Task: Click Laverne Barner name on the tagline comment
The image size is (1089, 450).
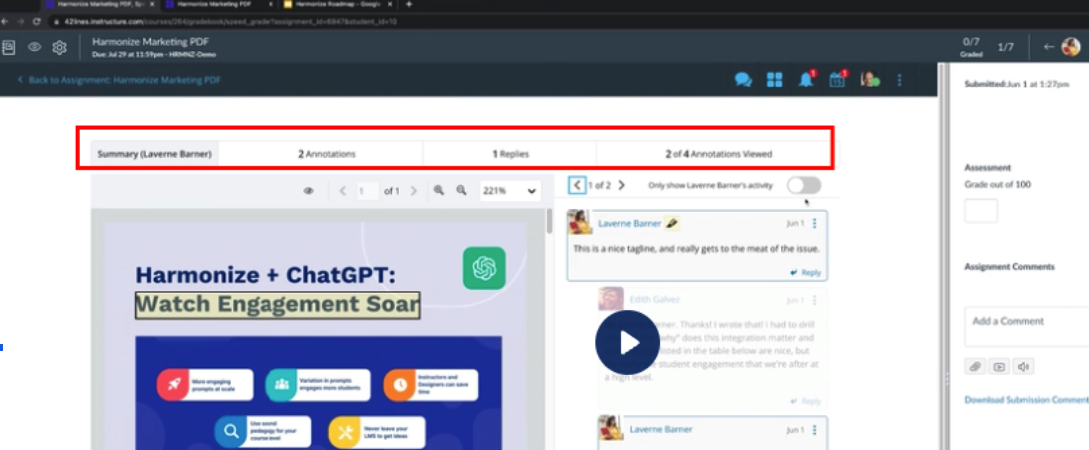Action: [x=629, y=224]
